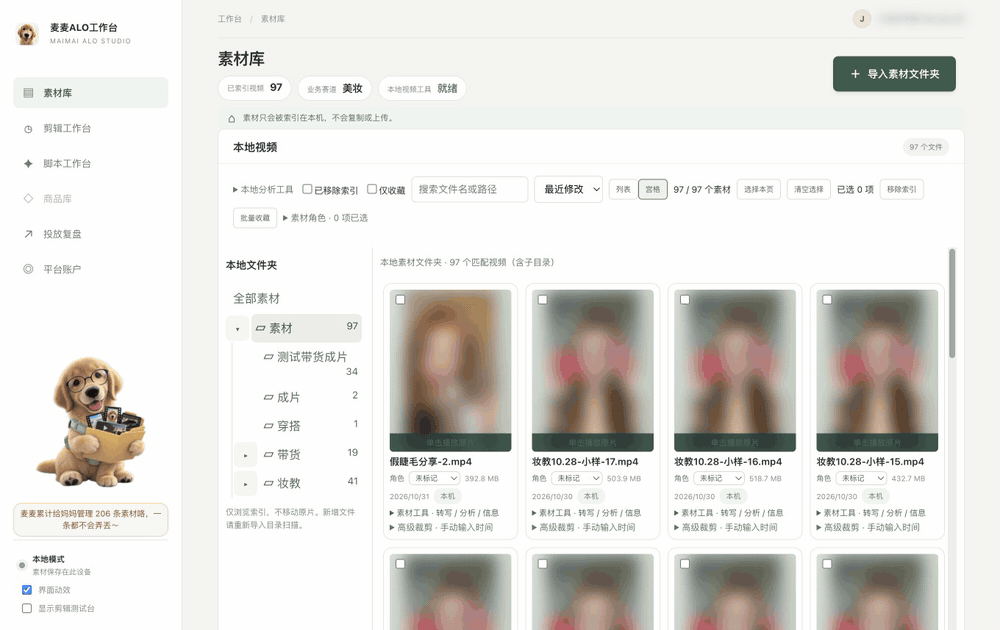Select 全部素材 in the folder tree

coord(256,298)
